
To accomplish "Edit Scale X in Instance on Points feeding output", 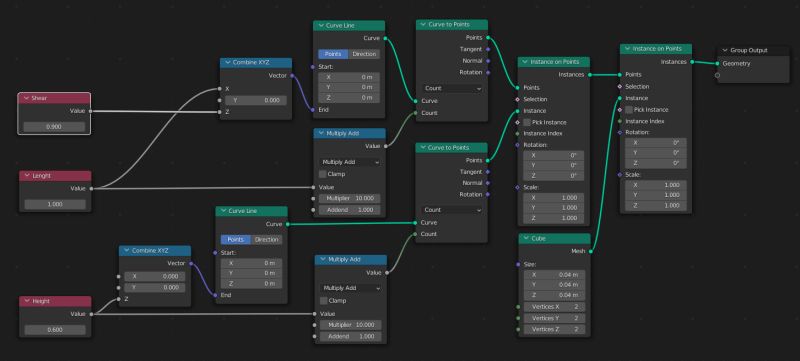I will 656,185.
